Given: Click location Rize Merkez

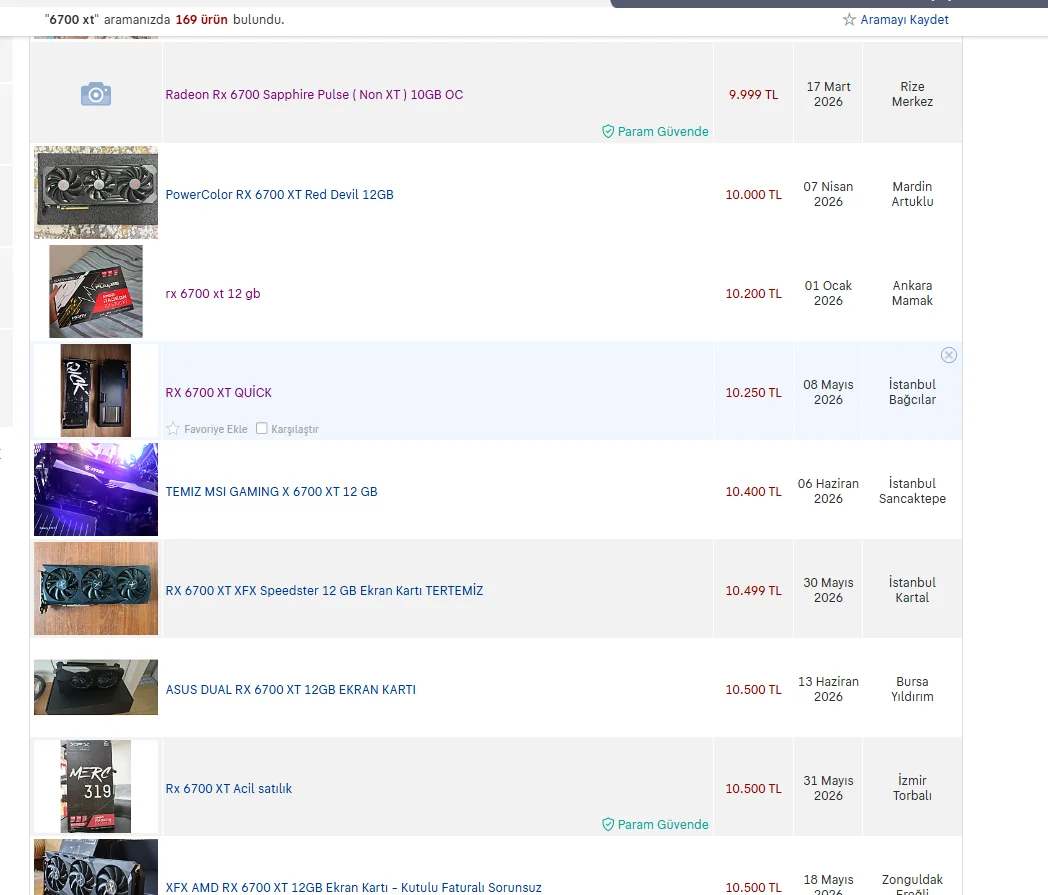Looking at the screenshot, I should click(912, 94).
